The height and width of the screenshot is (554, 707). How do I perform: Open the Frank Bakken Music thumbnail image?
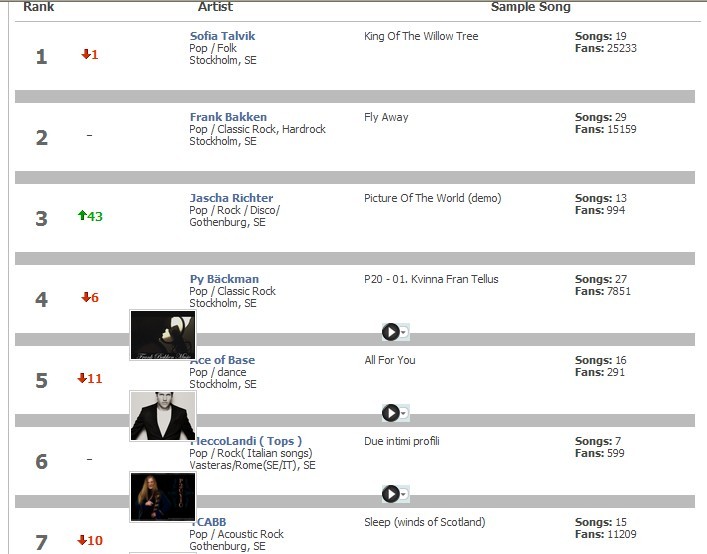[162, 335]
